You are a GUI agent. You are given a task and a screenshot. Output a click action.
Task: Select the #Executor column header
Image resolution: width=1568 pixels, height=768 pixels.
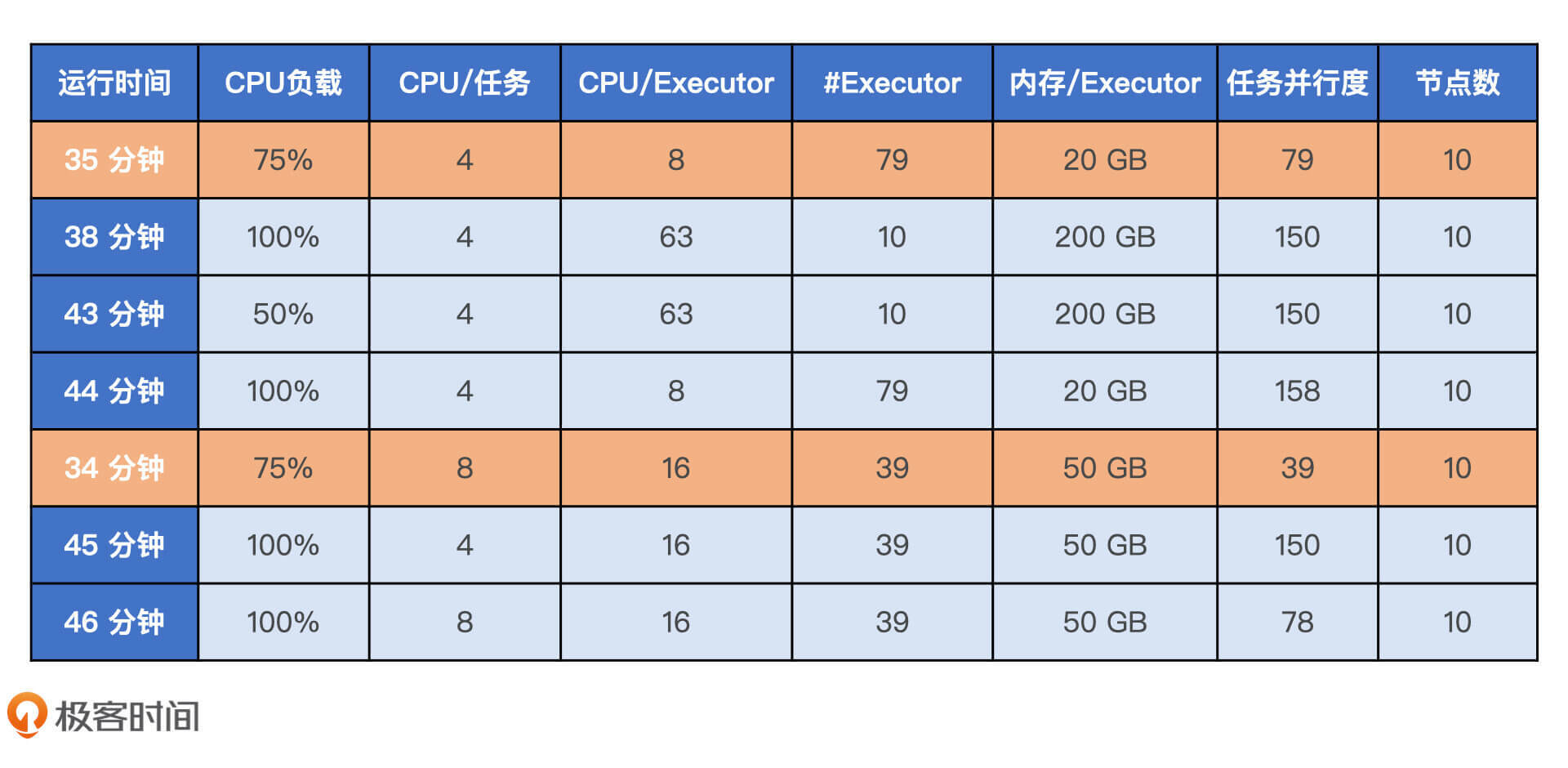click(x=892, y=83)
